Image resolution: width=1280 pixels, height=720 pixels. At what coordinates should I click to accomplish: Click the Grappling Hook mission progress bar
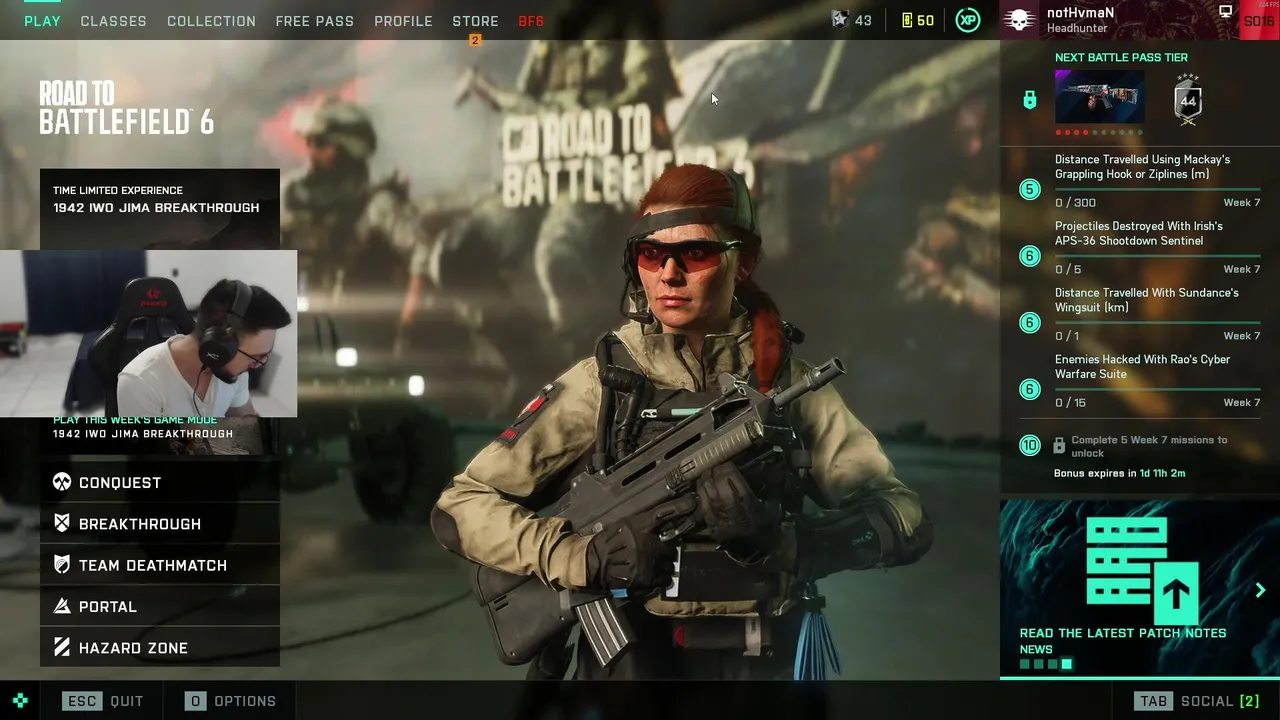coord(1157,189)
